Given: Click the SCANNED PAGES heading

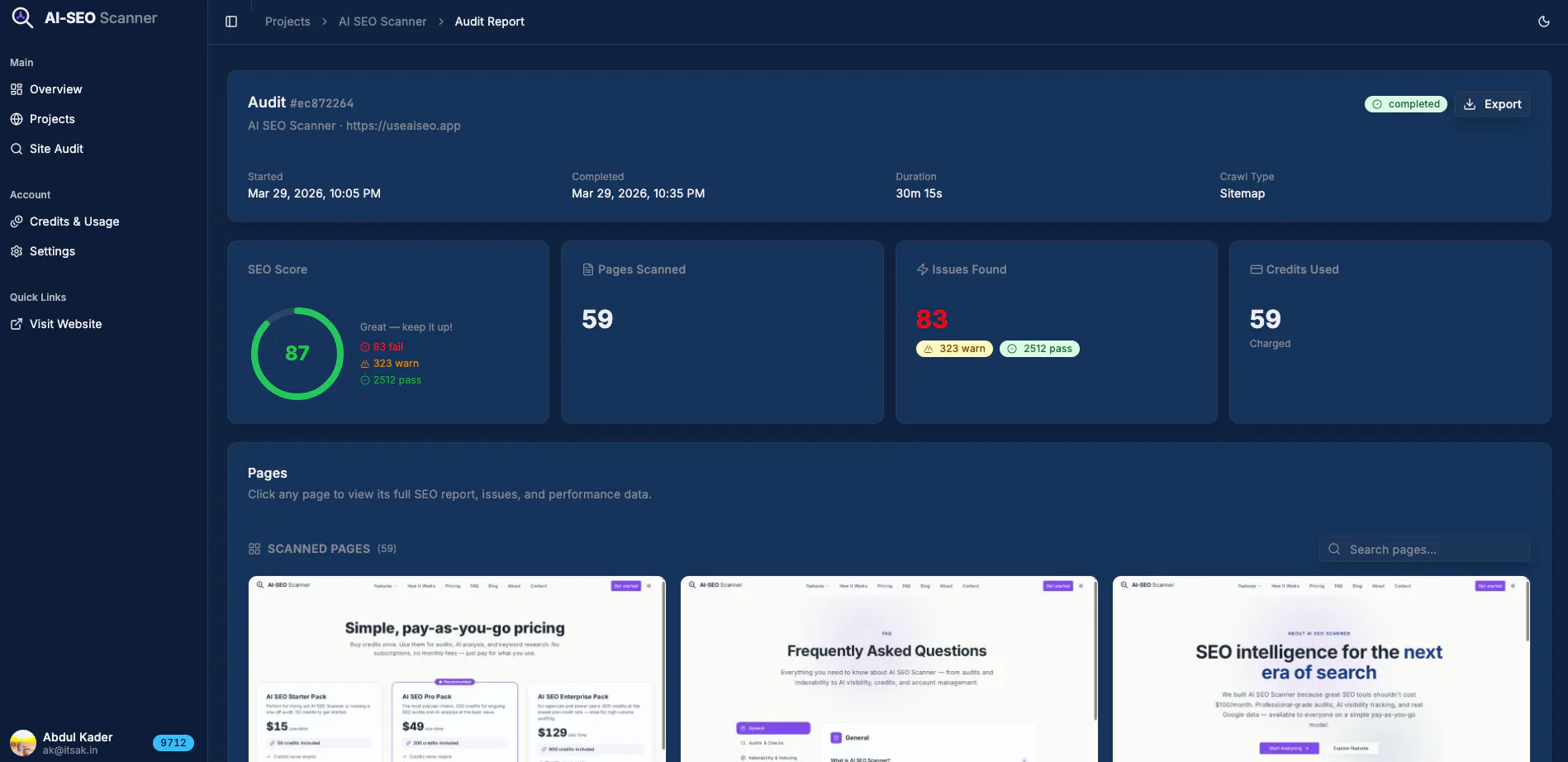Looking at the screenshot, I should point(319,549).
